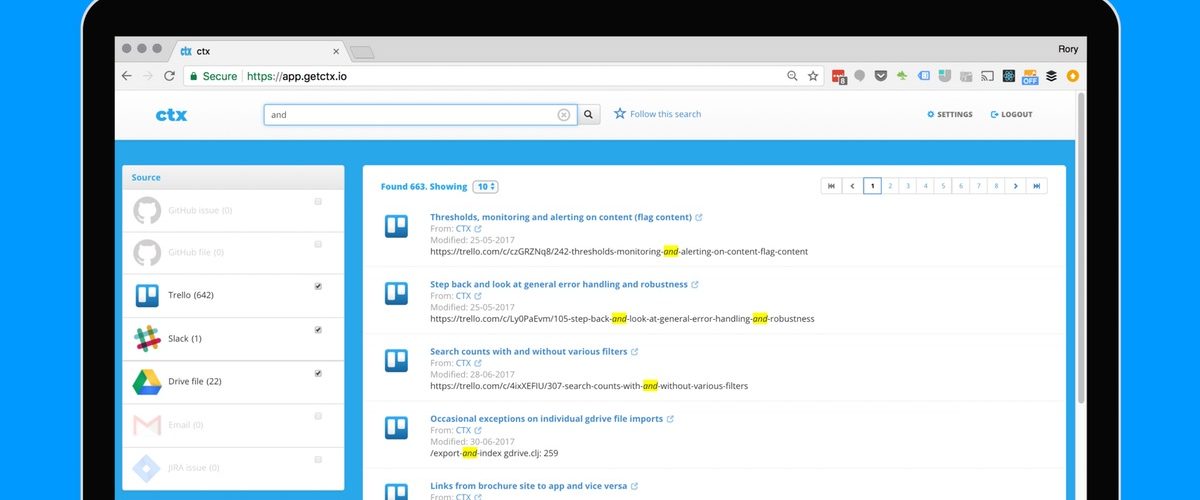Uncheck the Trello (642) source checkbox
Screen dimensions: 1200x500
318,287
